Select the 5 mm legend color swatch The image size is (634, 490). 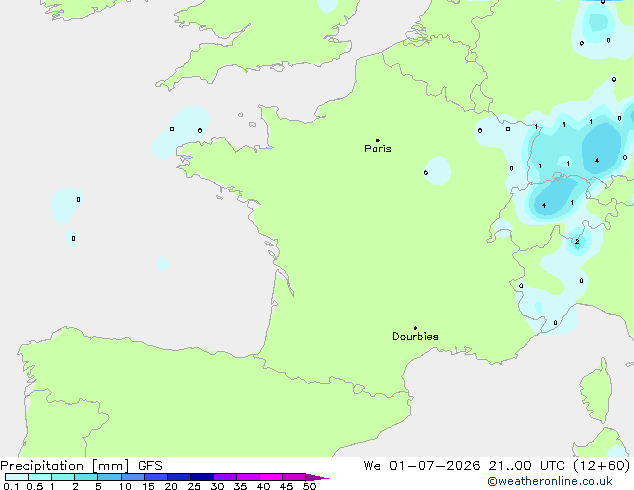pos(109,477)
